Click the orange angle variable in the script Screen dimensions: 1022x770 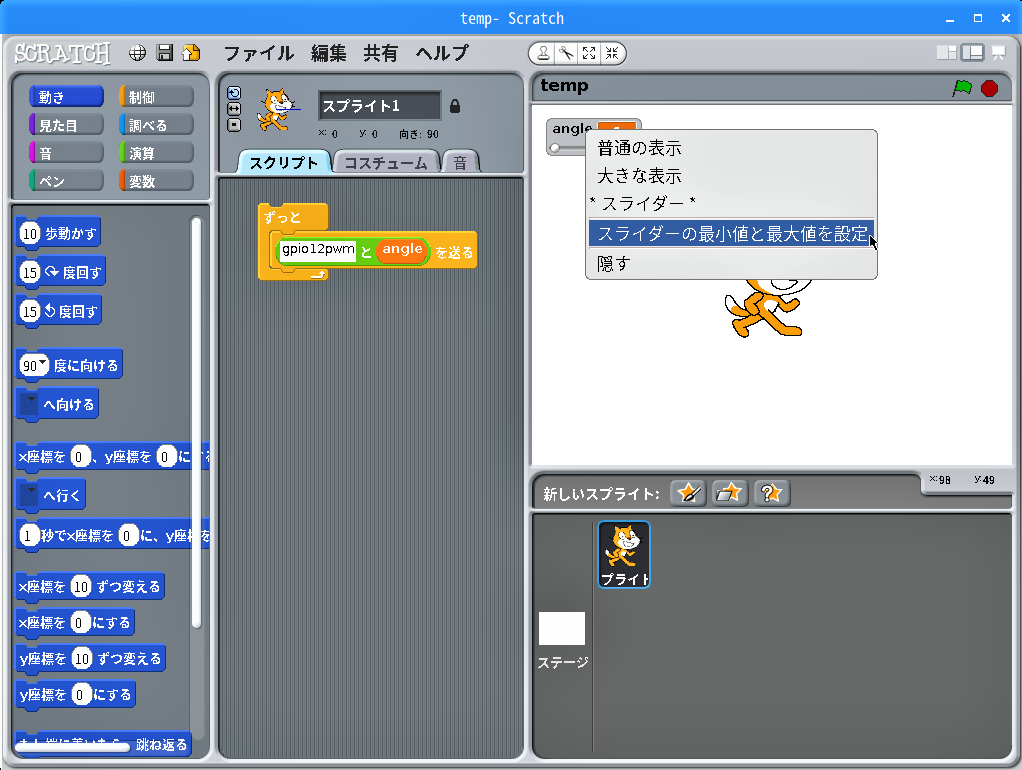(x=402, y=250)
